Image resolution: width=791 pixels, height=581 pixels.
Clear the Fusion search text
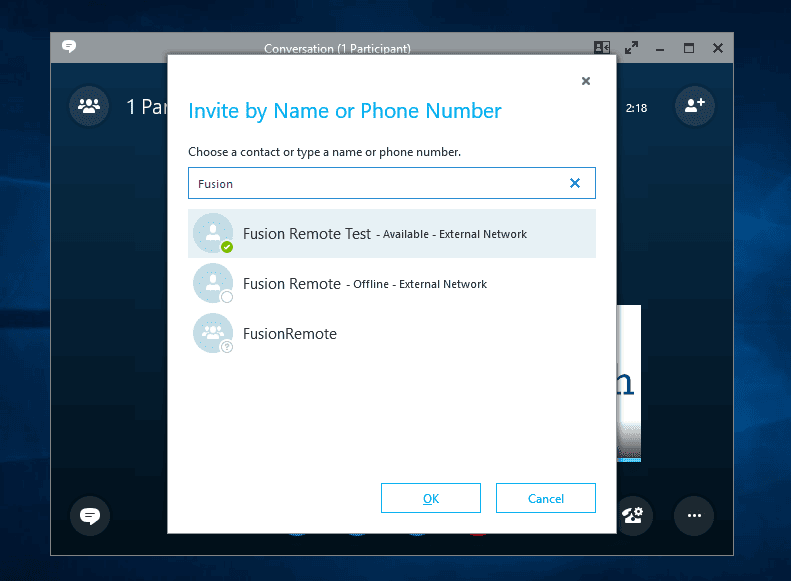(575, 183)
